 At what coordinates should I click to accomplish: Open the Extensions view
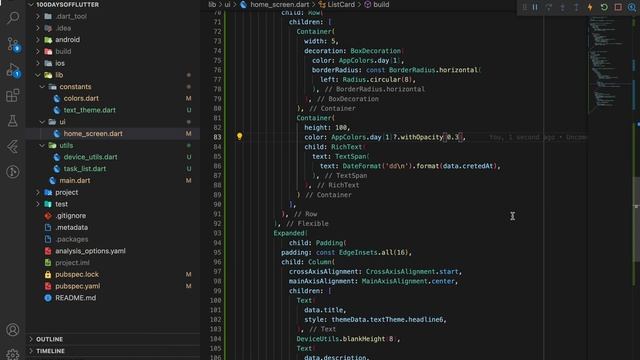[x=13, y=96]
